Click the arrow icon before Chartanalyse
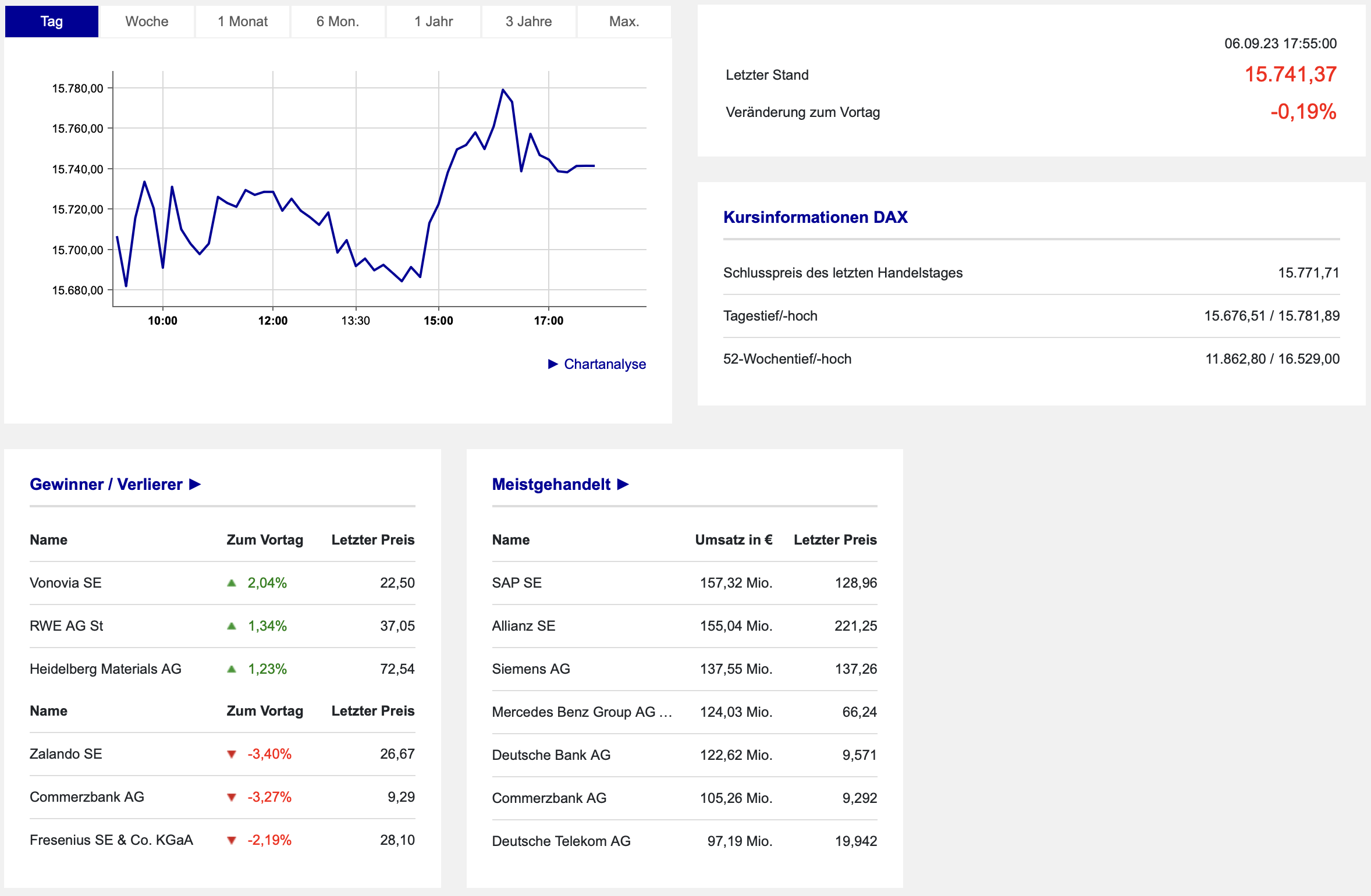Viewport: 1371px width, 896px height. [x=553, y=364]
